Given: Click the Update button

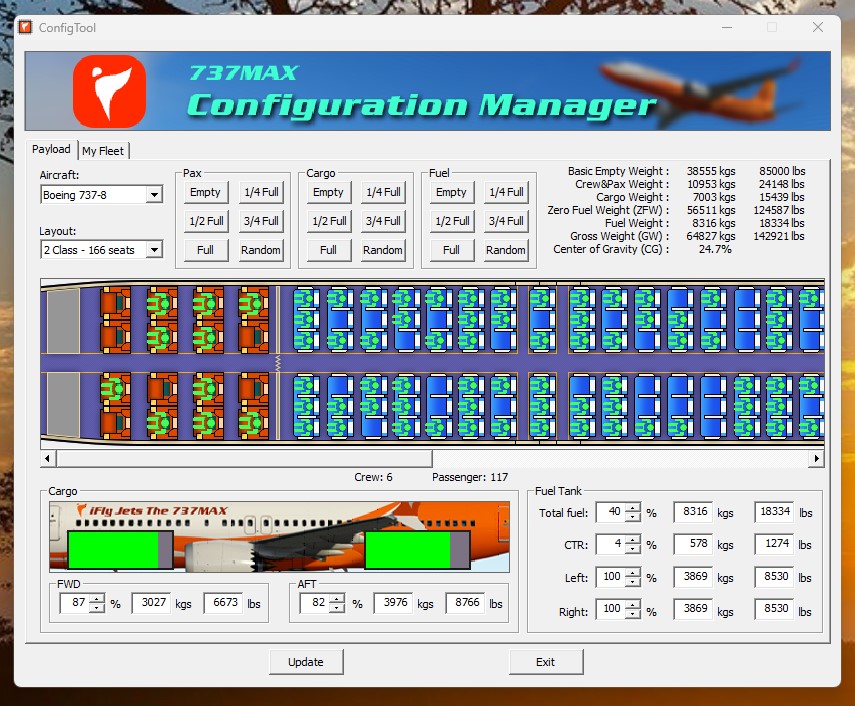Looking at the screenshot, I should pos(306,661).
